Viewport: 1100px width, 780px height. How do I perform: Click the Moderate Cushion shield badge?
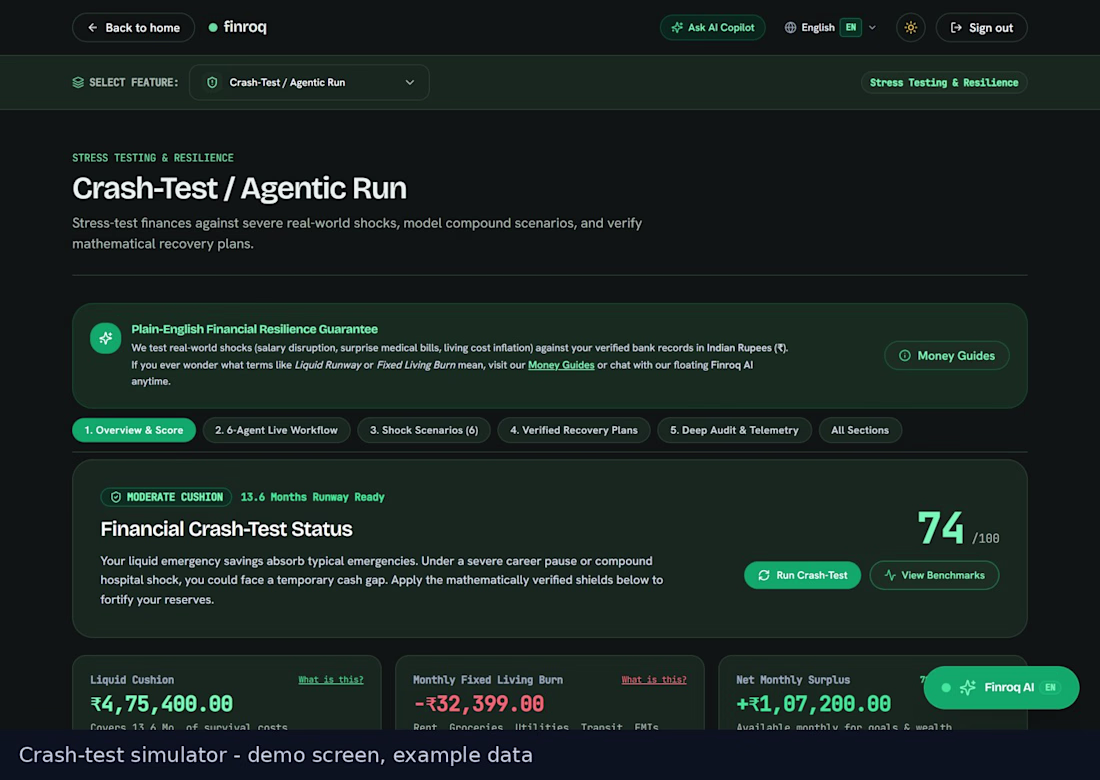coord(166,497)
